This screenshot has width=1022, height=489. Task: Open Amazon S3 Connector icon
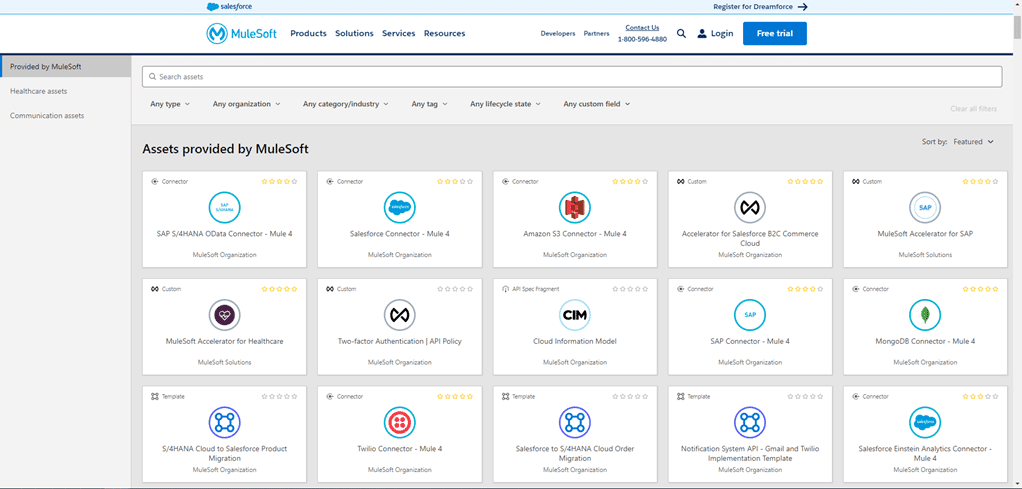tap(575, 208)
